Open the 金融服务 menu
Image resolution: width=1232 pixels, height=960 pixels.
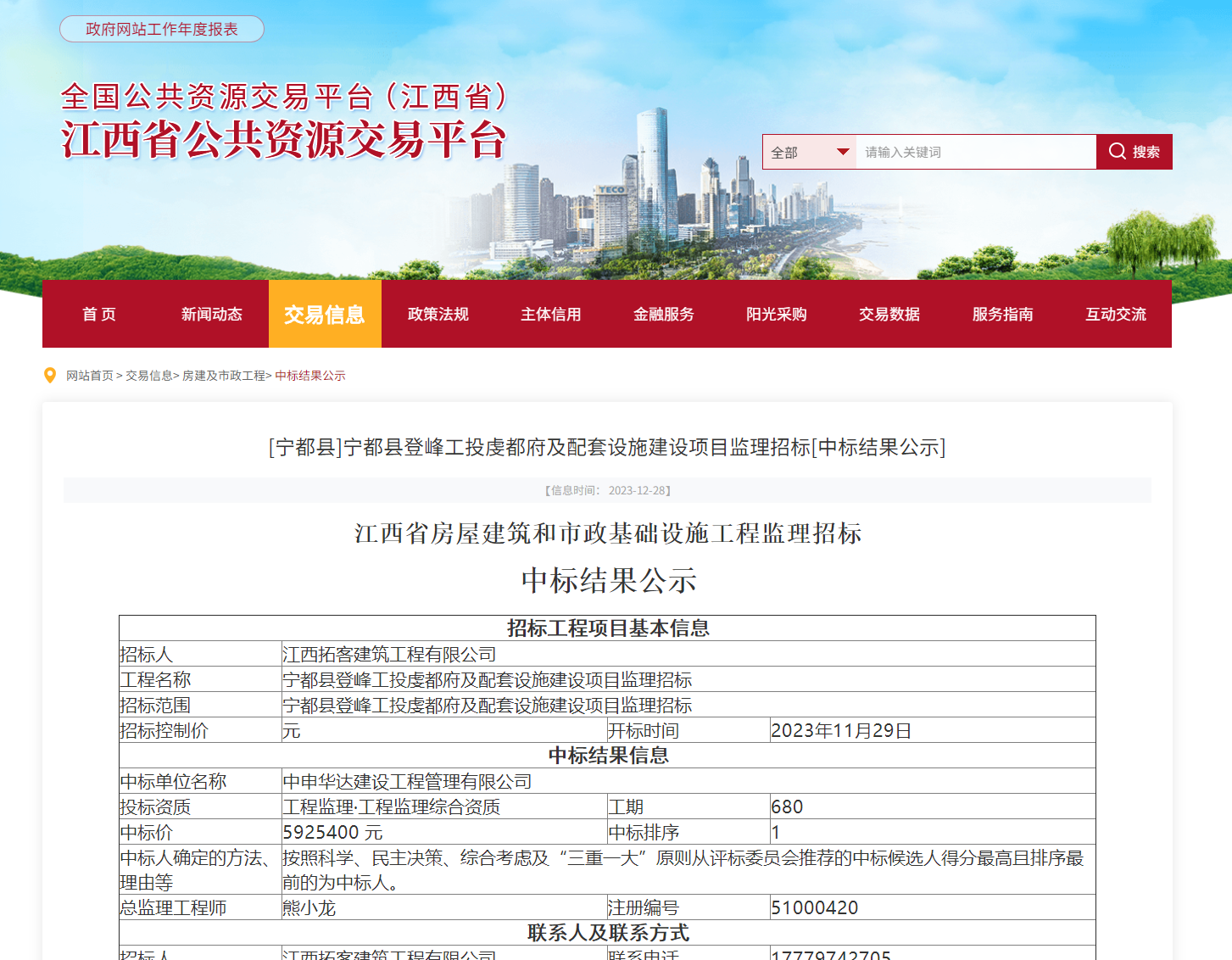[x=663, y=314]
